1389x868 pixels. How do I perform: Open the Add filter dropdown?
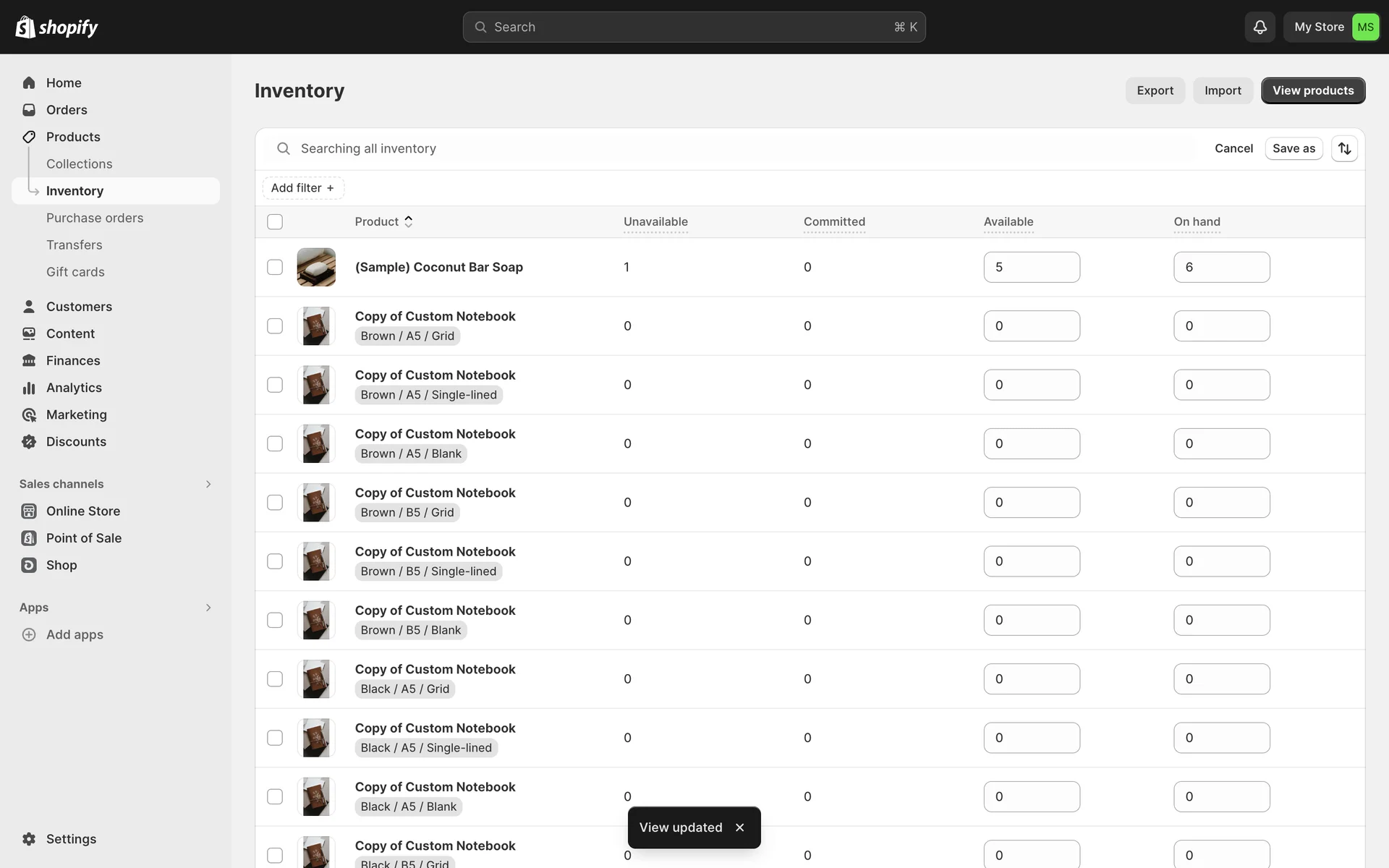[302, 188]
